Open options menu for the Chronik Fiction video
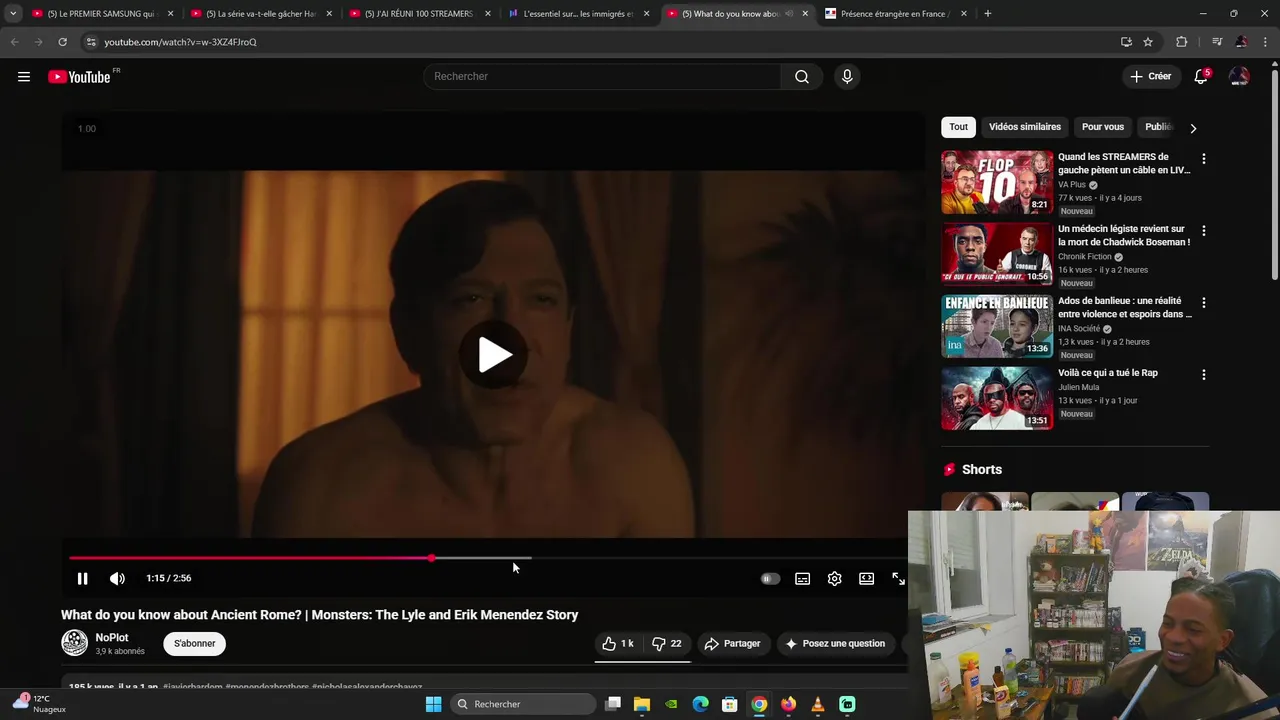This screenshot has height=720, width=1280. [1203, 231]
